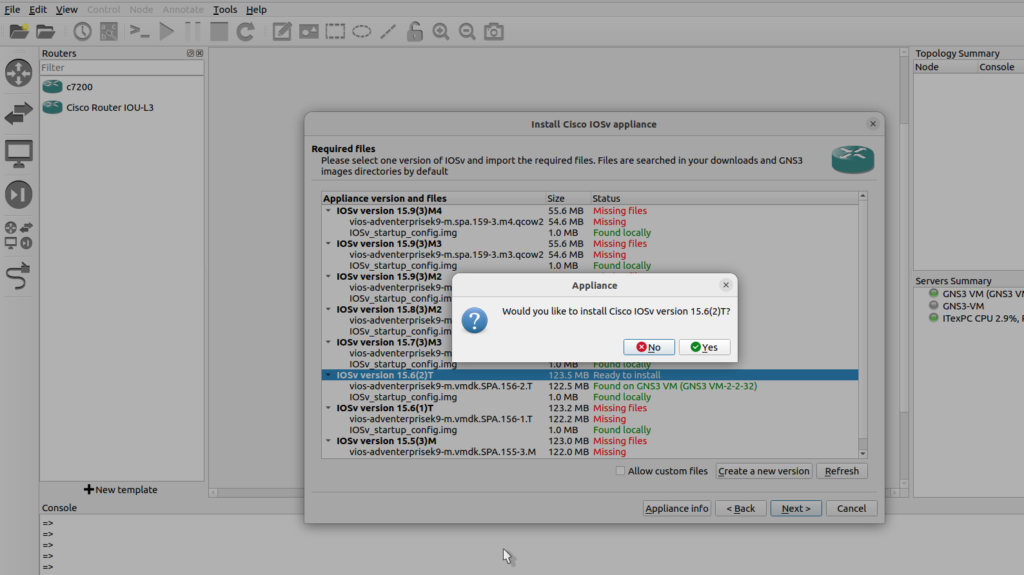
Task: Click the Yes button in Appliance dialog
Action: 704,347
